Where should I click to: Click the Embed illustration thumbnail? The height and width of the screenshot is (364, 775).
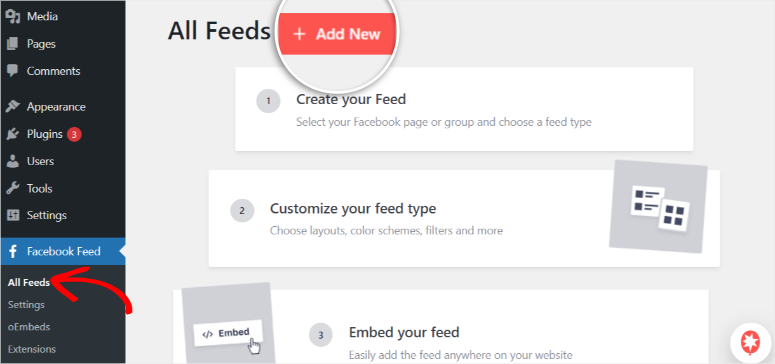coord(228,323)
